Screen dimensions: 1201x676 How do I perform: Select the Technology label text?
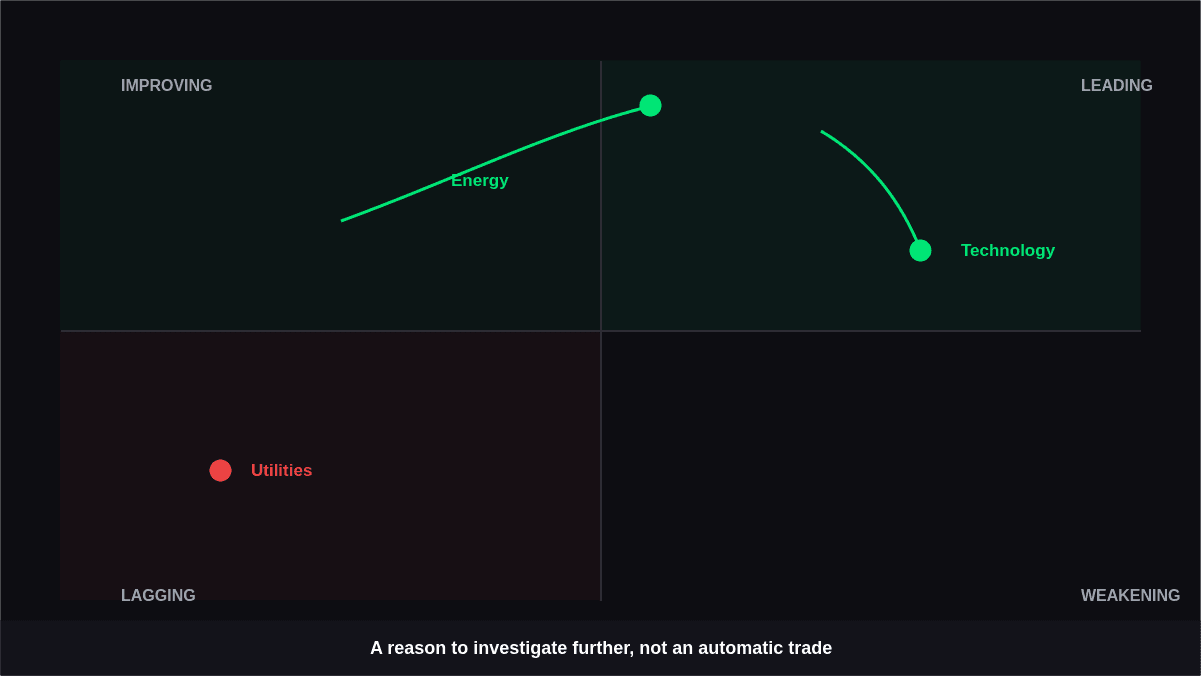1007,250
